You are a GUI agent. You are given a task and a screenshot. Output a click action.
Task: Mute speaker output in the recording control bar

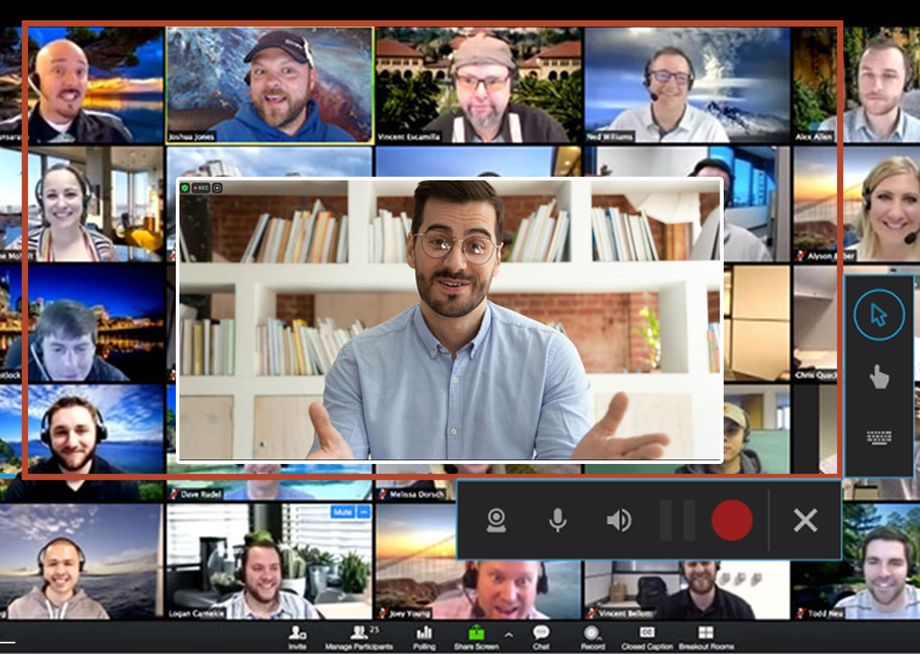click(618, 519)
